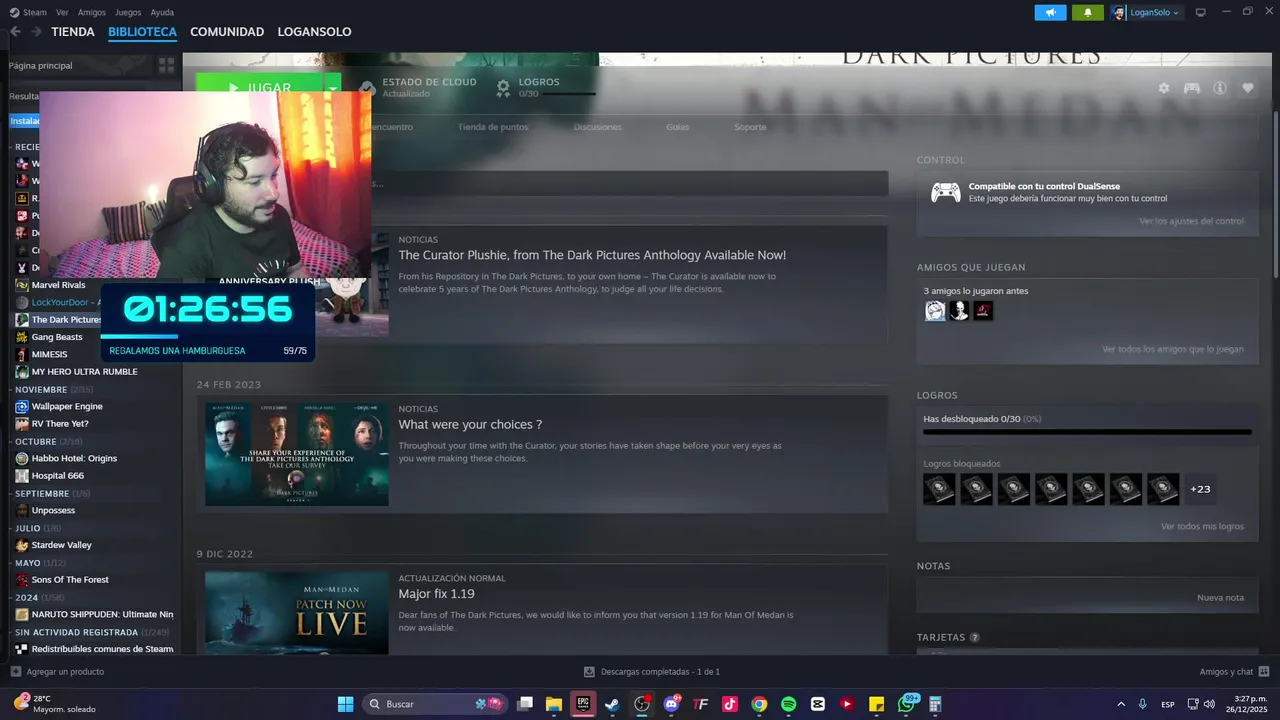Open the dropdown arrow beside JUGAR
This screenshot has width=1280, height=720.
332,88
